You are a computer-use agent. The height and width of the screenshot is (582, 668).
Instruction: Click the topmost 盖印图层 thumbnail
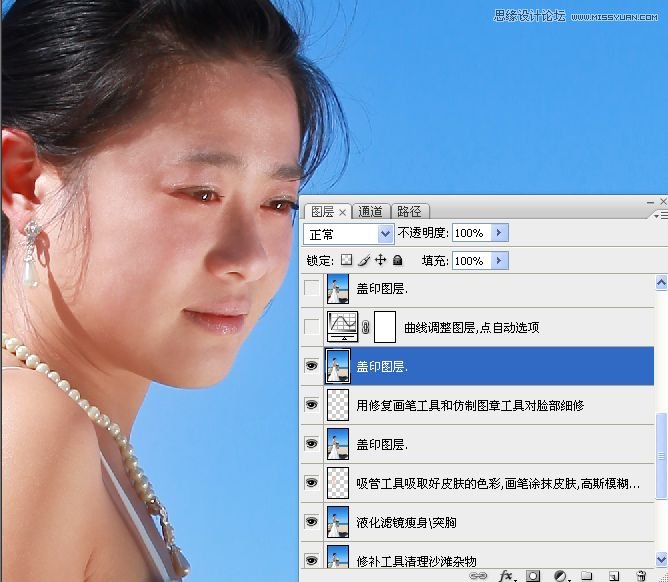point(338,288)
